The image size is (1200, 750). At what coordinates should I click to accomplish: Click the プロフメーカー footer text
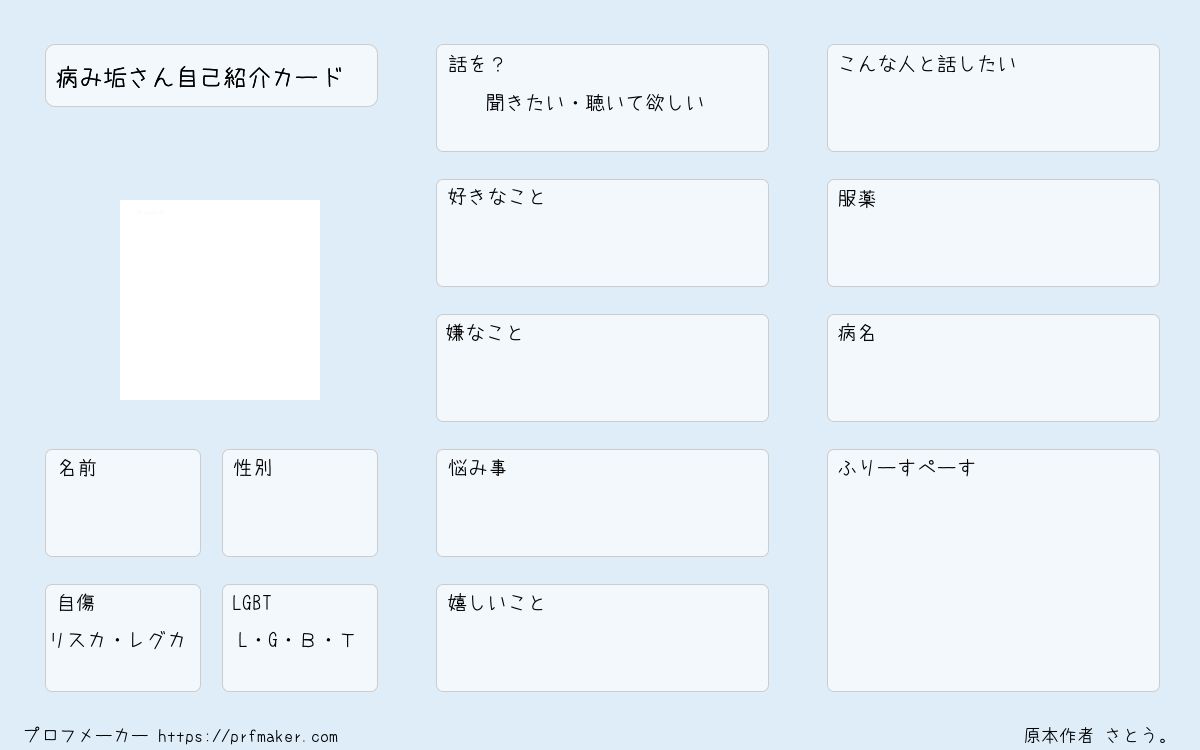pos(86,736)
